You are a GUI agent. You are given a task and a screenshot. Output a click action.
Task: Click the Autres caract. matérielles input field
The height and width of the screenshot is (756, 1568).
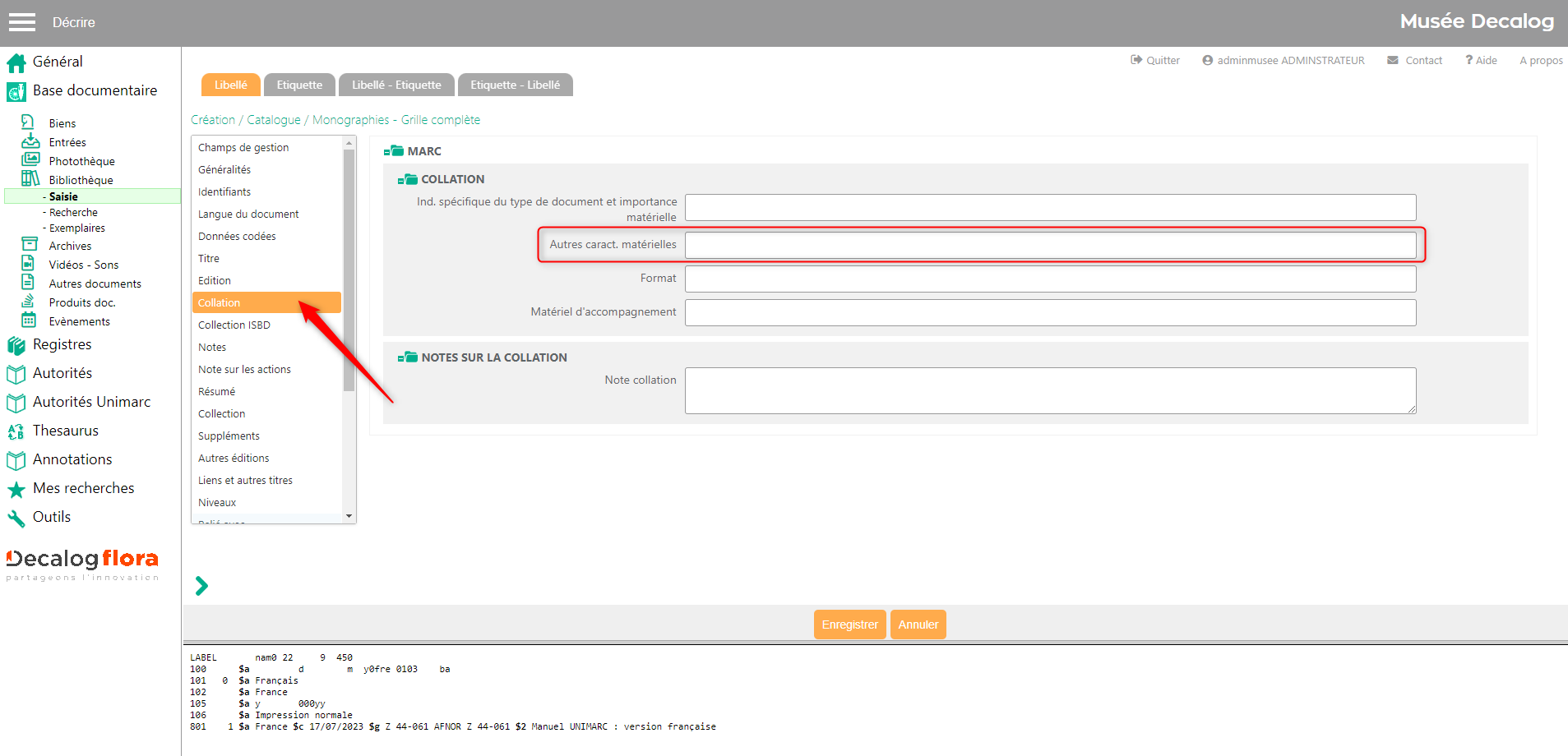[1050, 245]
